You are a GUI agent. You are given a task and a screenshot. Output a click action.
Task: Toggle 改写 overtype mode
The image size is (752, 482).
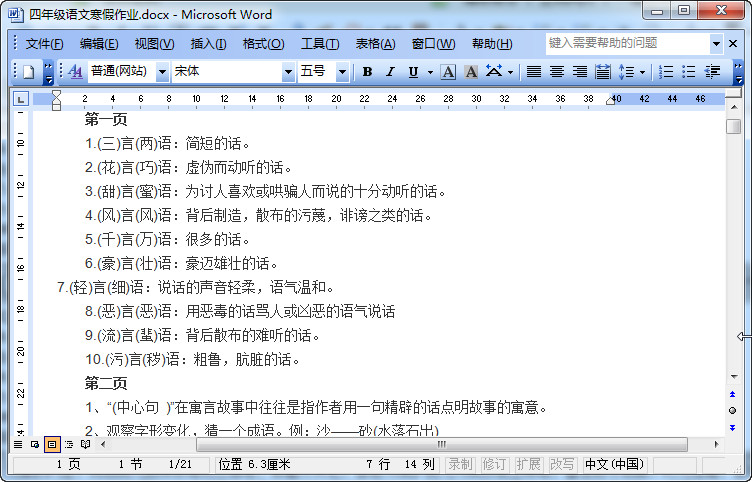pos(562,464)
